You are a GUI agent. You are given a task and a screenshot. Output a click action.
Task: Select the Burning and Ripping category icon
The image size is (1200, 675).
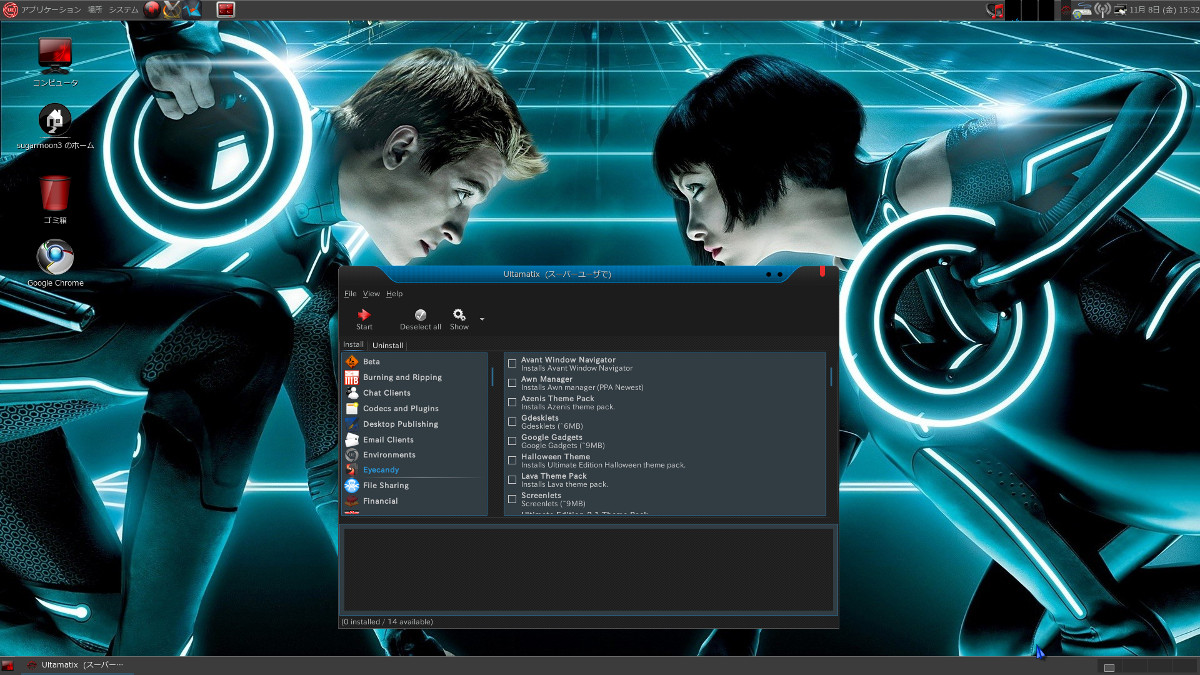(x=352, y=377)
